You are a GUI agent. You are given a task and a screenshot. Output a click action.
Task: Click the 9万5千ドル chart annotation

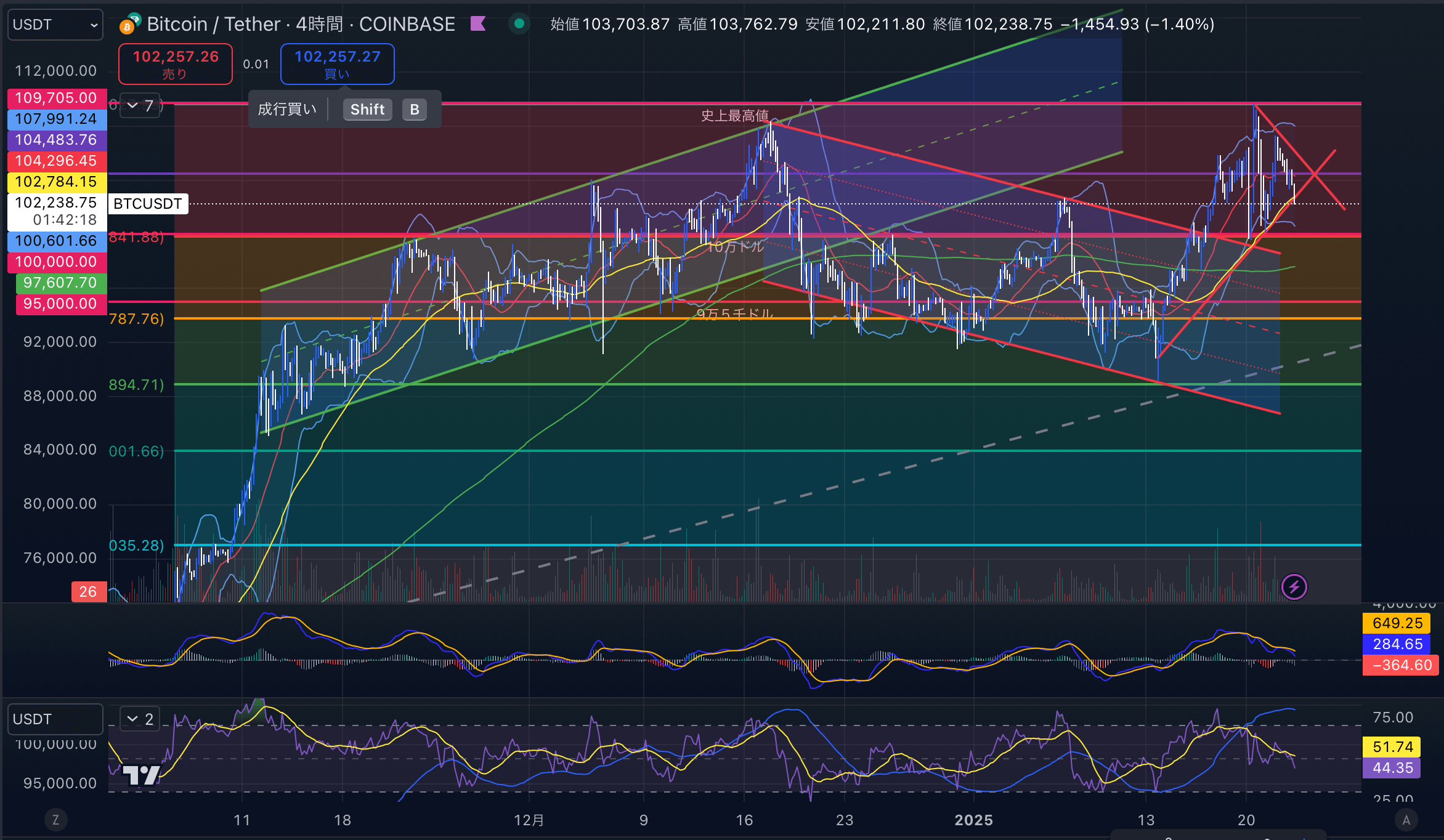pyautogui.click(x=735, y=314)
